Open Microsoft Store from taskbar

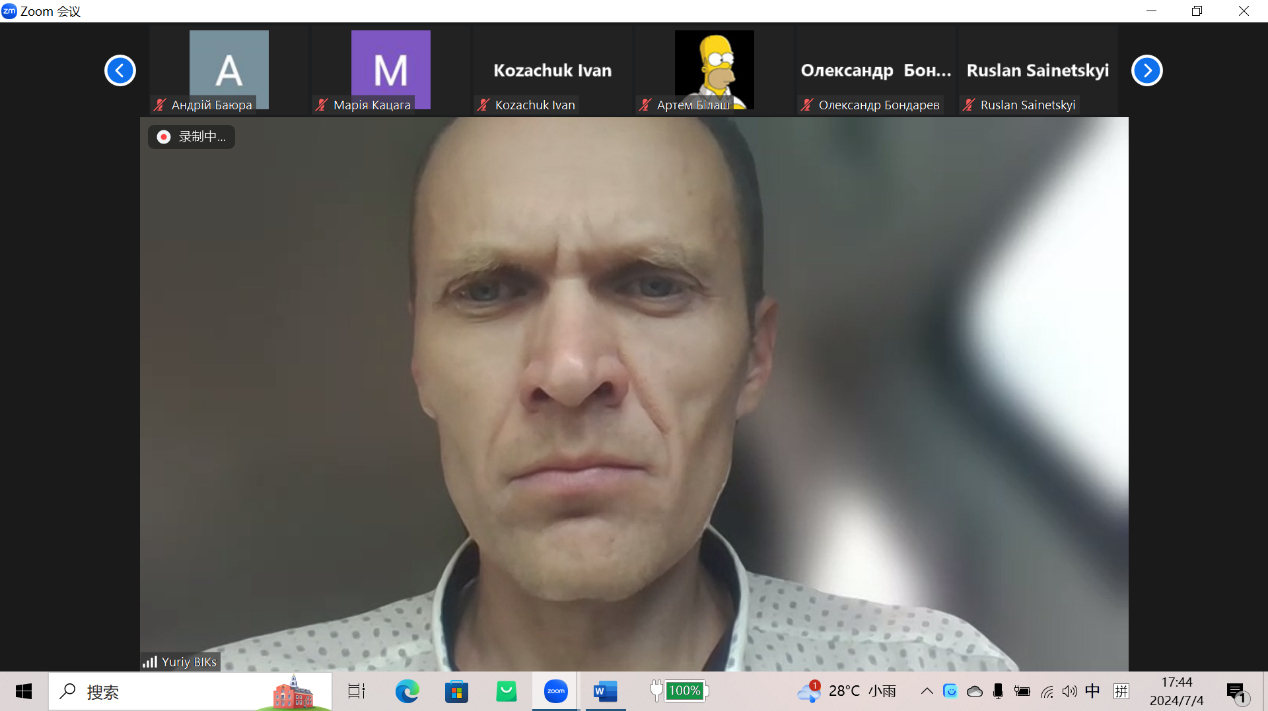pos(456,691)
